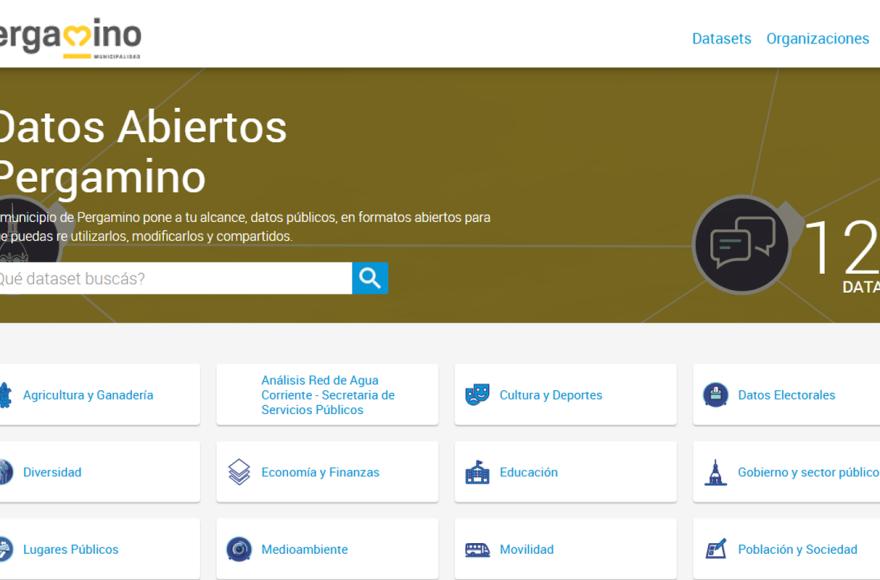The width and height of the screenshot is (880, 580).
Task: Open the Agricultura y Ganadería category
Action: coord(88,395)
